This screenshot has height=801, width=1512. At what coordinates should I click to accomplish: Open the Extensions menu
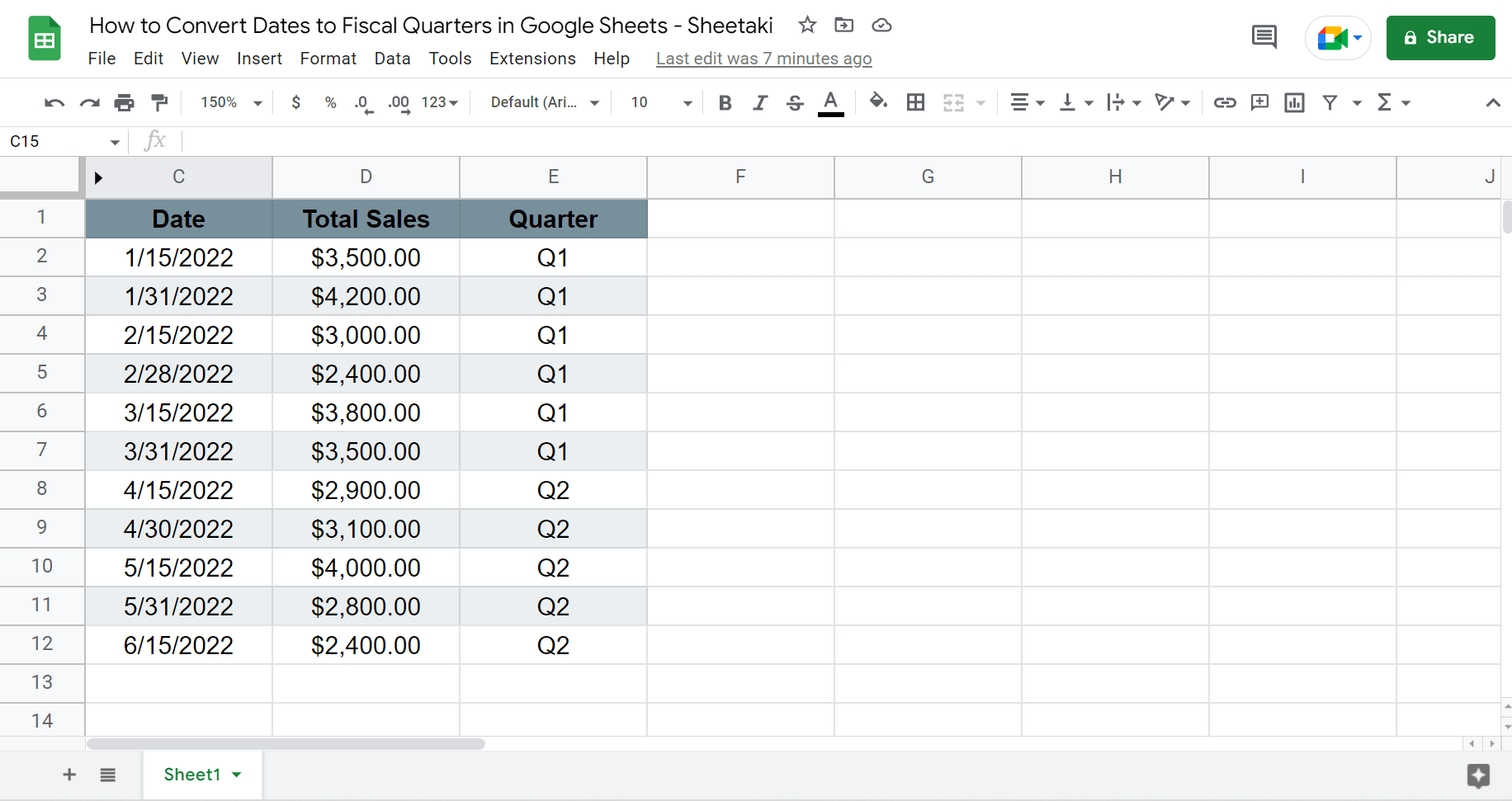(x=532, y=59)
